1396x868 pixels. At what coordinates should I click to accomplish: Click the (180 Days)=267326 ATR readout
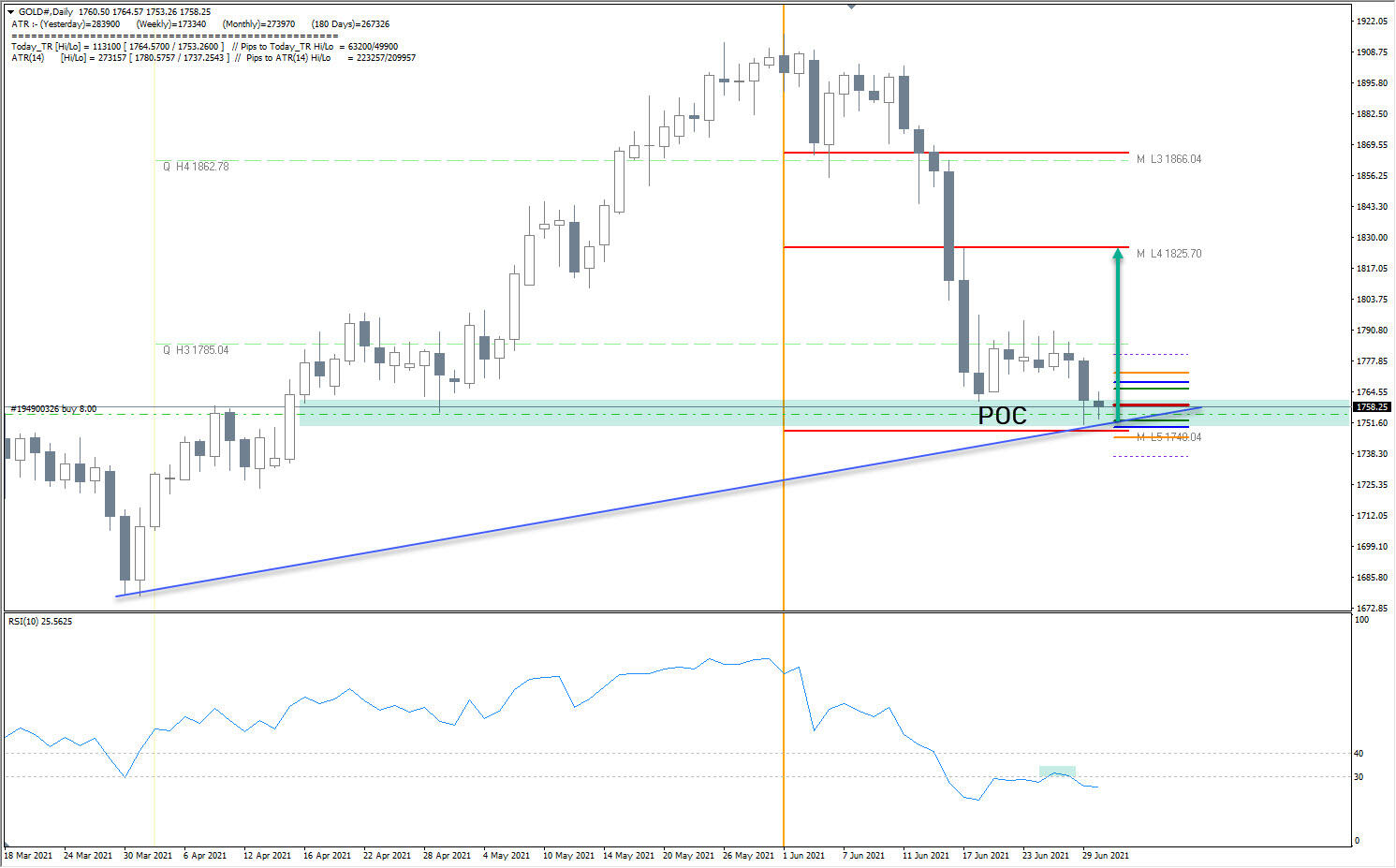pos(350,23)
